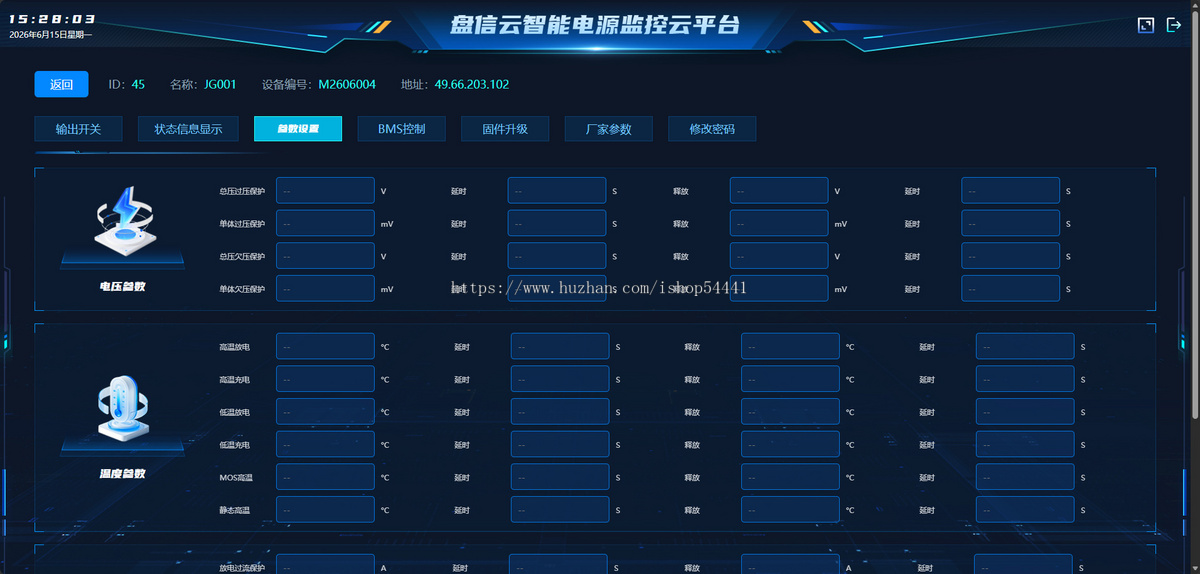Click 释放 temperature field in 高温放电 row

(x=790, y=346)
